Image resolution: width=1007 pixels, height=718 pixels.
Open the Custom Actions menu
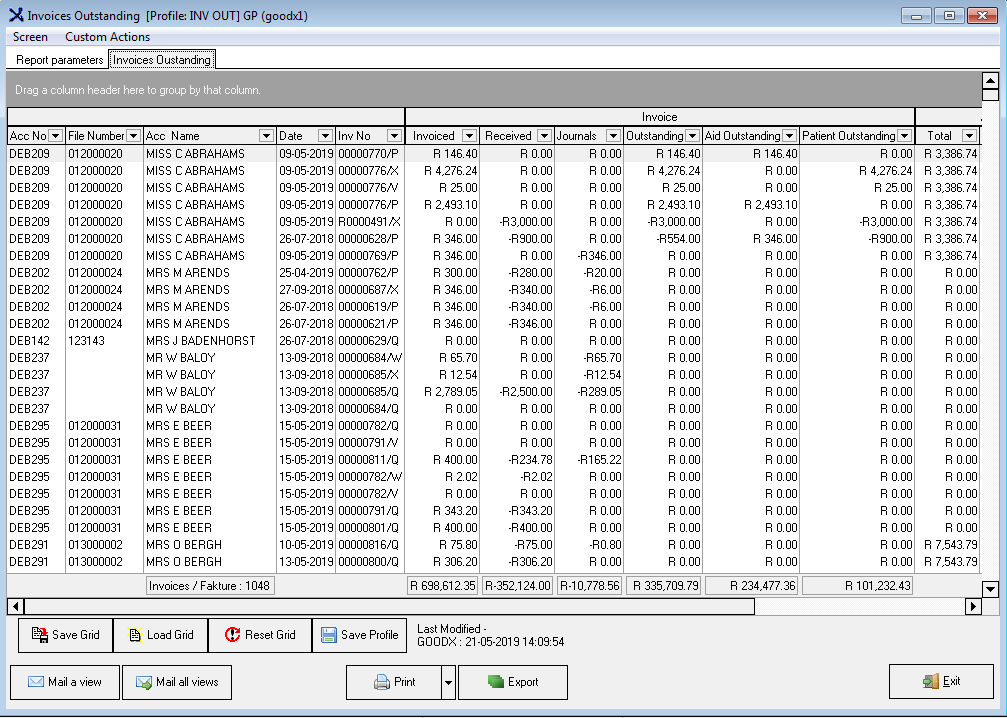107,37
